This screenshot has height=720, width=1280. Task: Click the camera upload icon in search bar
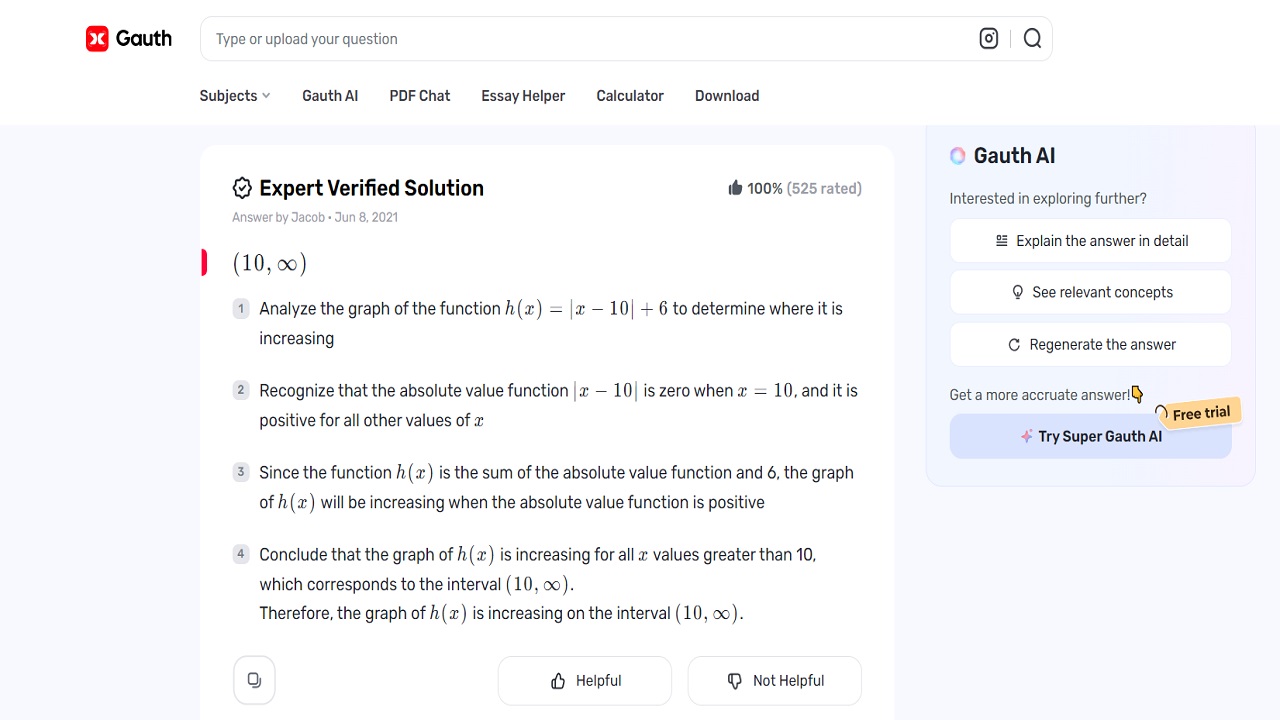point(989,39)
